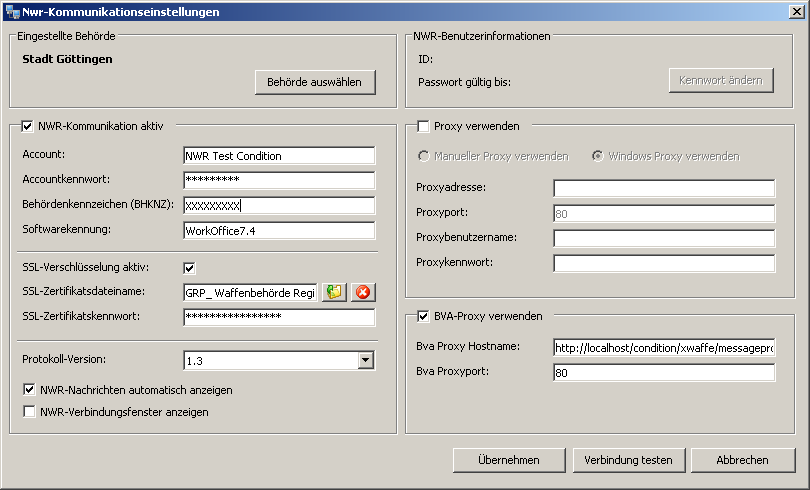Click into the Account text field
Image resolution: width=810 pixels, height=490 pixels.
[x=278, y=156]
